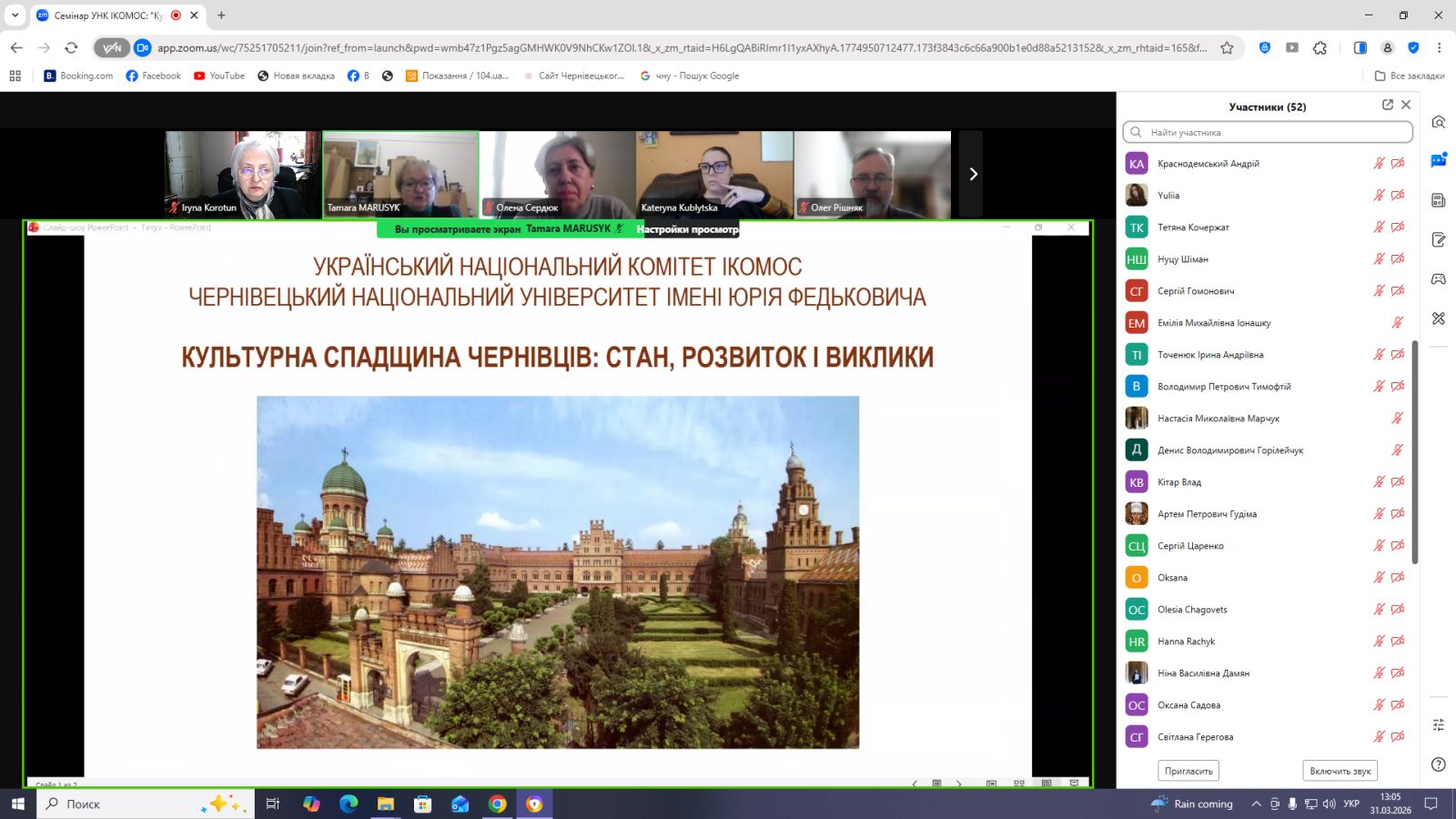Select Олег Рішняк video thumbnail
This screenshot has width=1456, height=819.
coord(873,175)
